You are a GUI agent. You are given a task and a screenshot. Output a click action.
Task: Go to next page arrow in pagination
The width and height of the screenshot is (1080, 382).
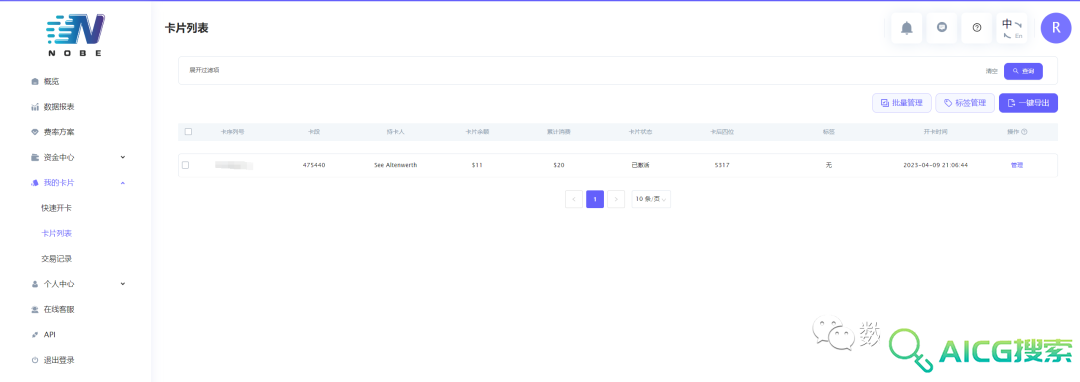click(x=616, y=199)
